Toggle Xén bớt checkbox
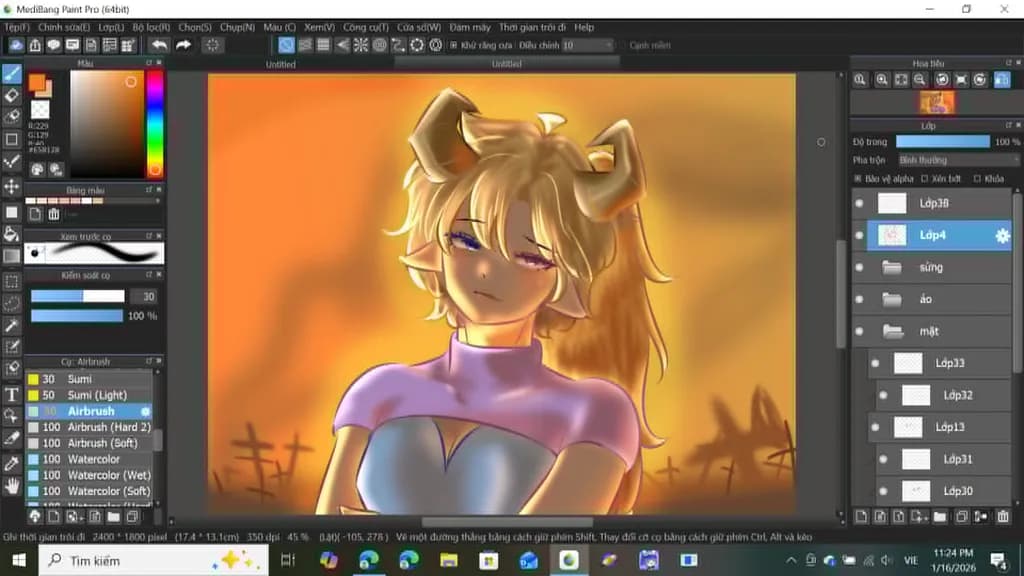 (924, 178)
